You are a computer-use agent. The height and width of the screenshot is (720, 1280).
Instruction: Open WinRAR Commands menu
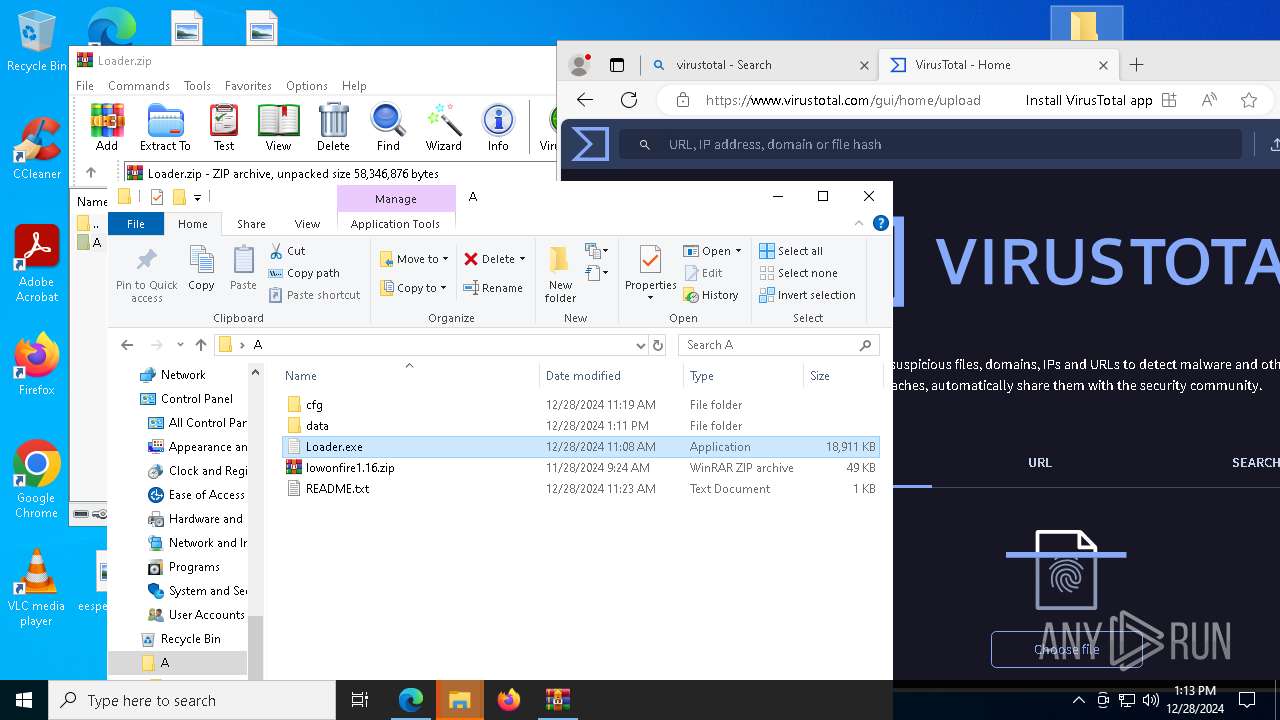(x=139, y=86)
